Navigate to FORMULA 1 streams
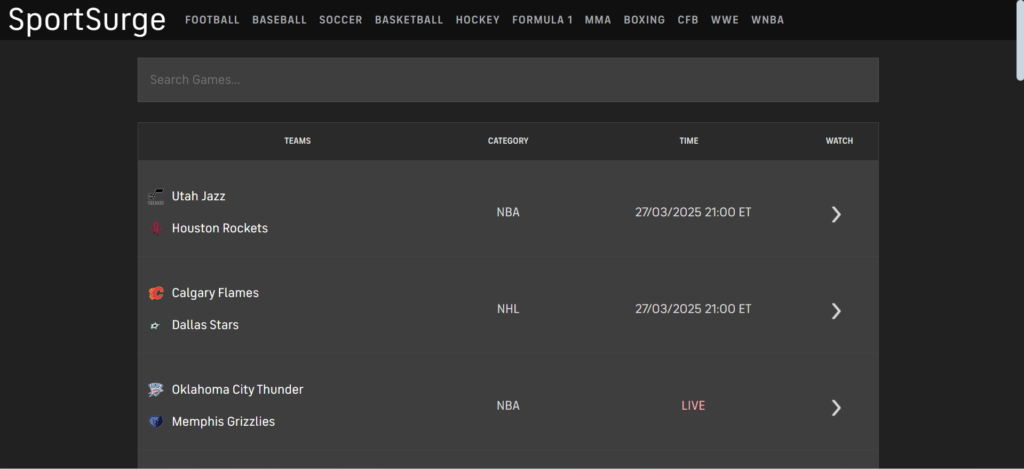 click(542, 20)
